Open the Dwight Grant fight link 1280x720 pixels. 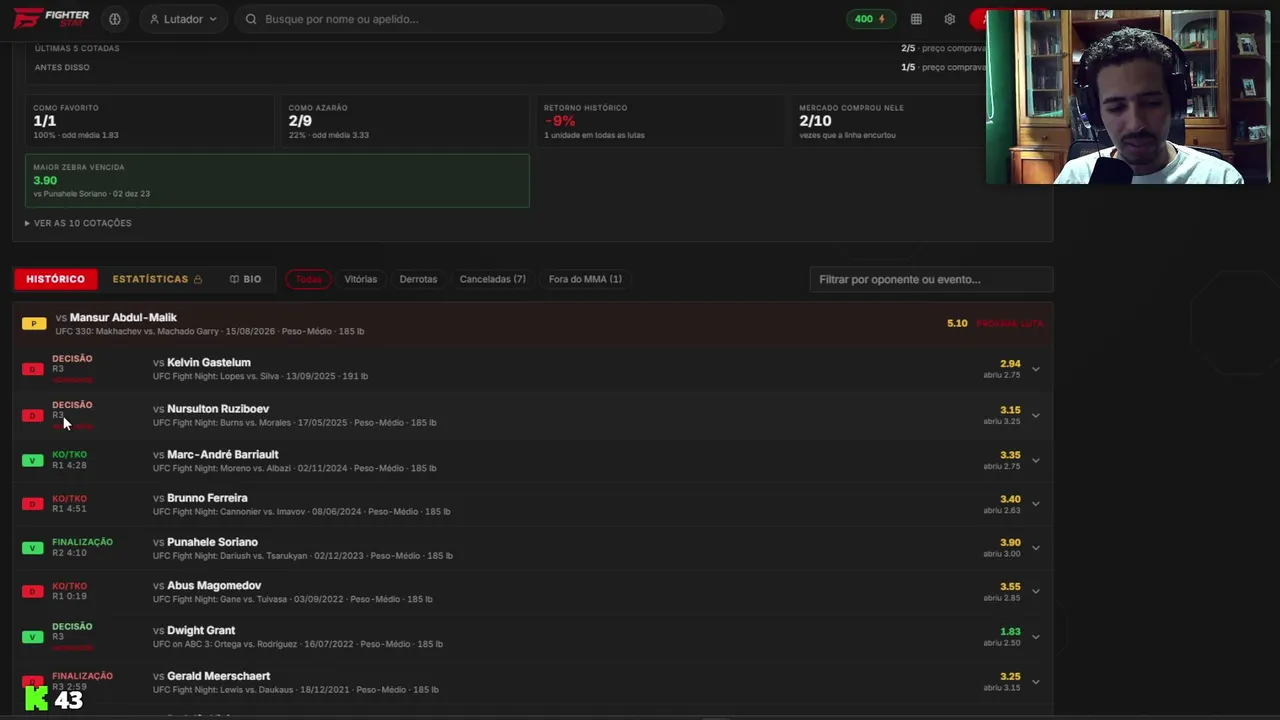pos(201,630)
